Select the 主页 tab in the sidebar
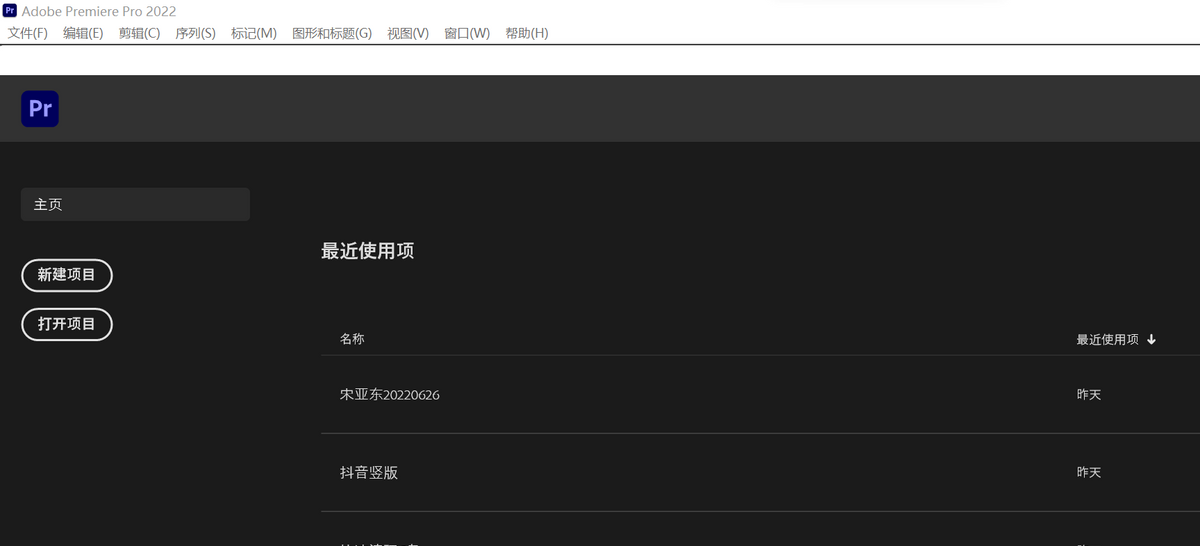Screen dimensions: 1200x546 (135, 204)
